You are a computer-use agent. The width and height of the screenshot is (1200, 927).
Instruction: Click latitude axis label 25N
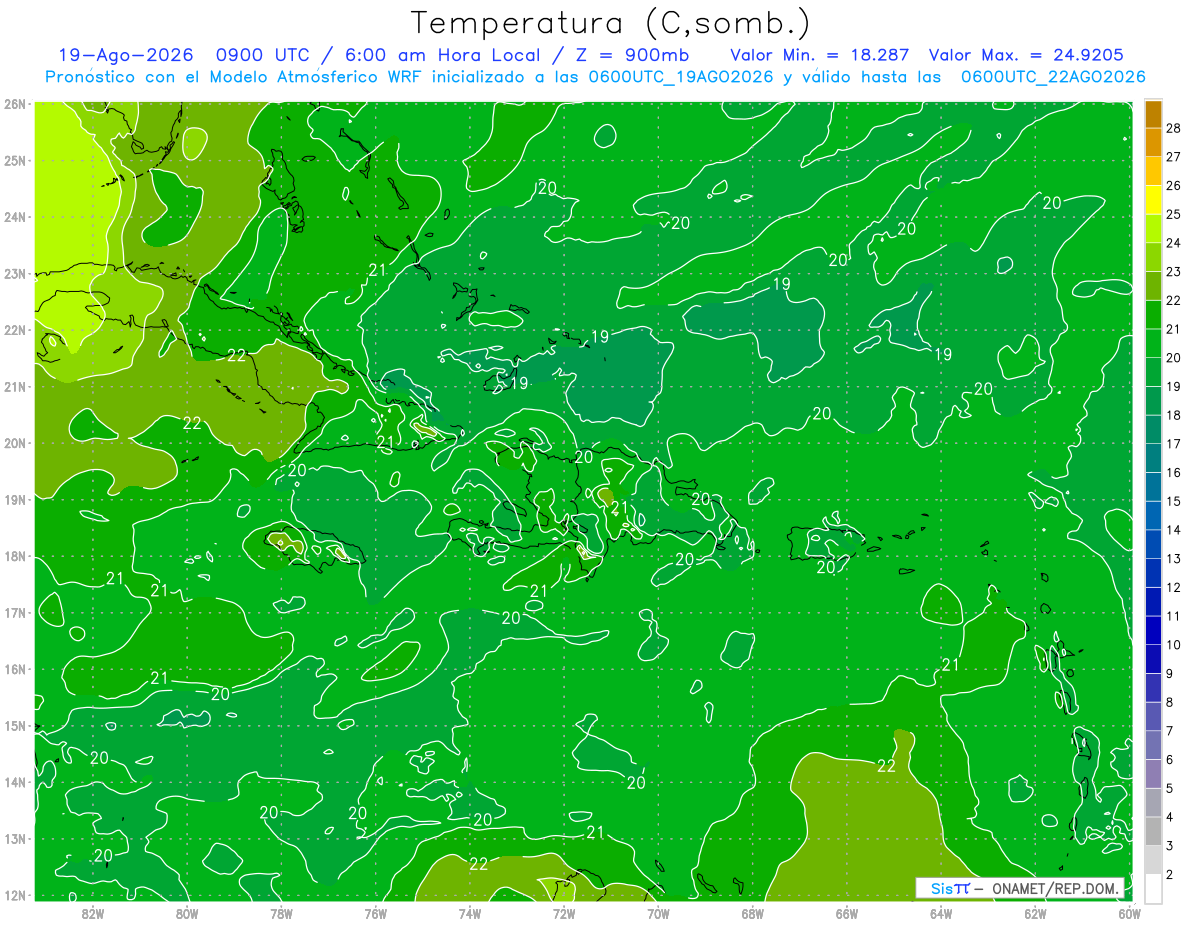(x=15, y=160)
